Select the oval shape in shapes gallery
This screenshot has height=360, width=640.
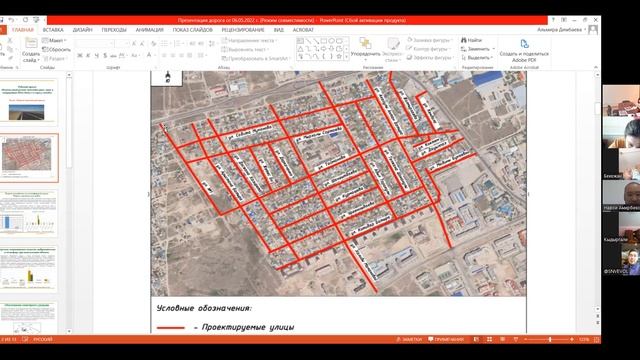tap(331, 41)
